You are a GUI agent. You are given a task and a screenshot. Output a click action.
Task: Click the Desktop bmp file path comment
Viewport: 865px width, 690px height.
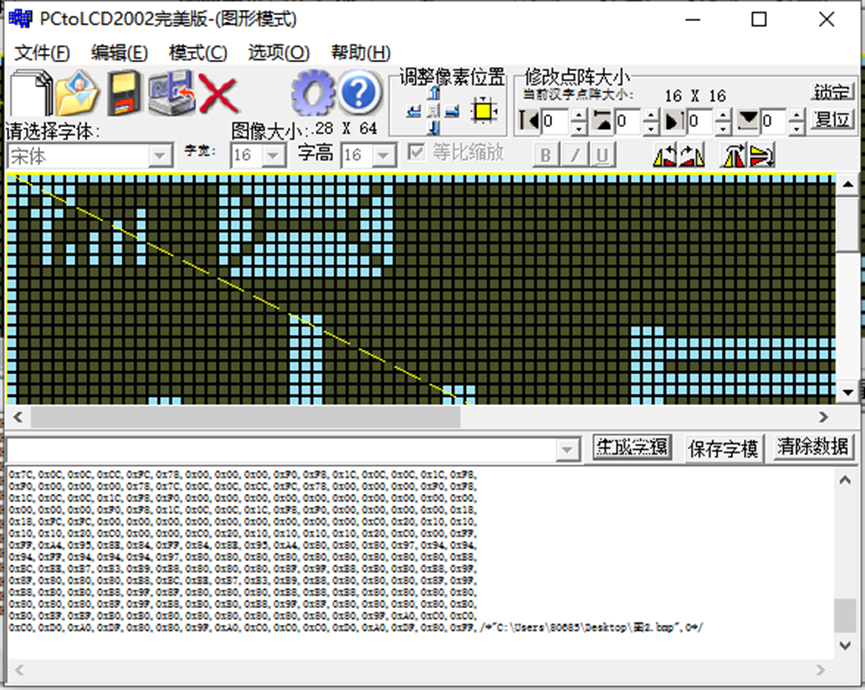tap(591, 628)
